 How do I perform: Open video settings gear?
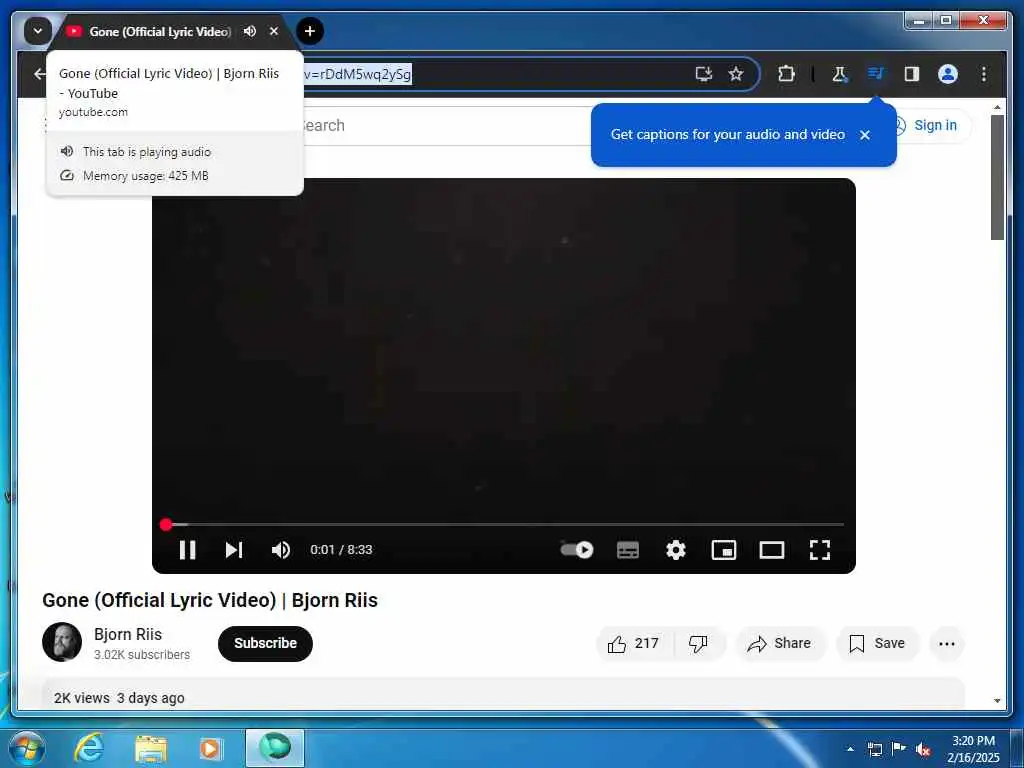click(x=675, y=550)
